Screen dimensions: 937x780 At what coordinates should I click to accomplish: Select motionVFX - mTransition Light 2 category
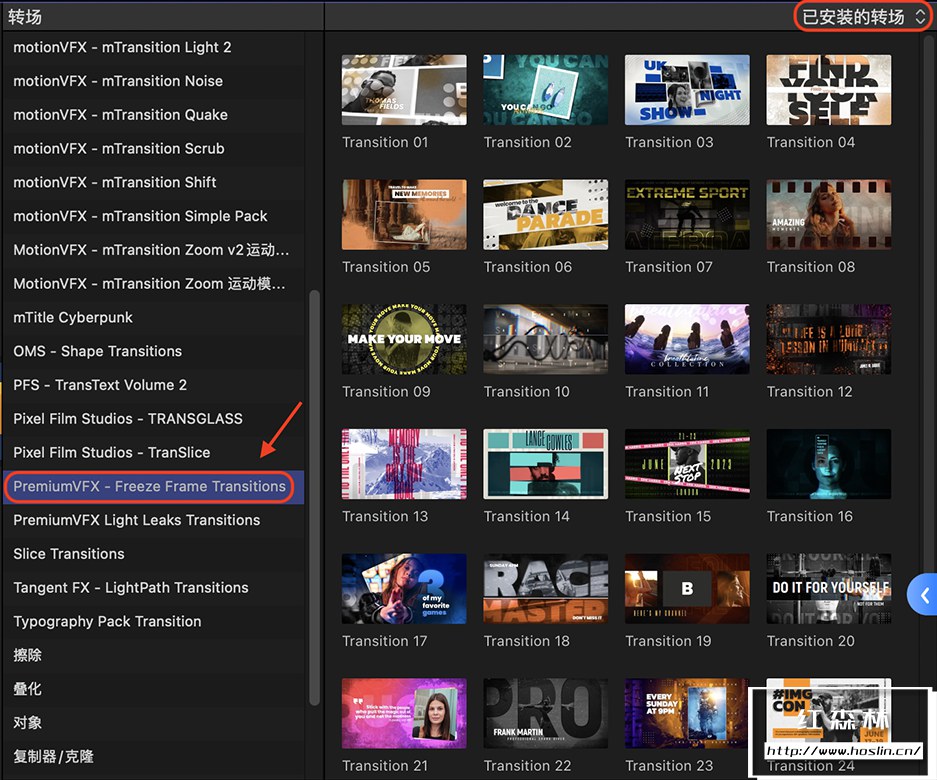(153, 47)
